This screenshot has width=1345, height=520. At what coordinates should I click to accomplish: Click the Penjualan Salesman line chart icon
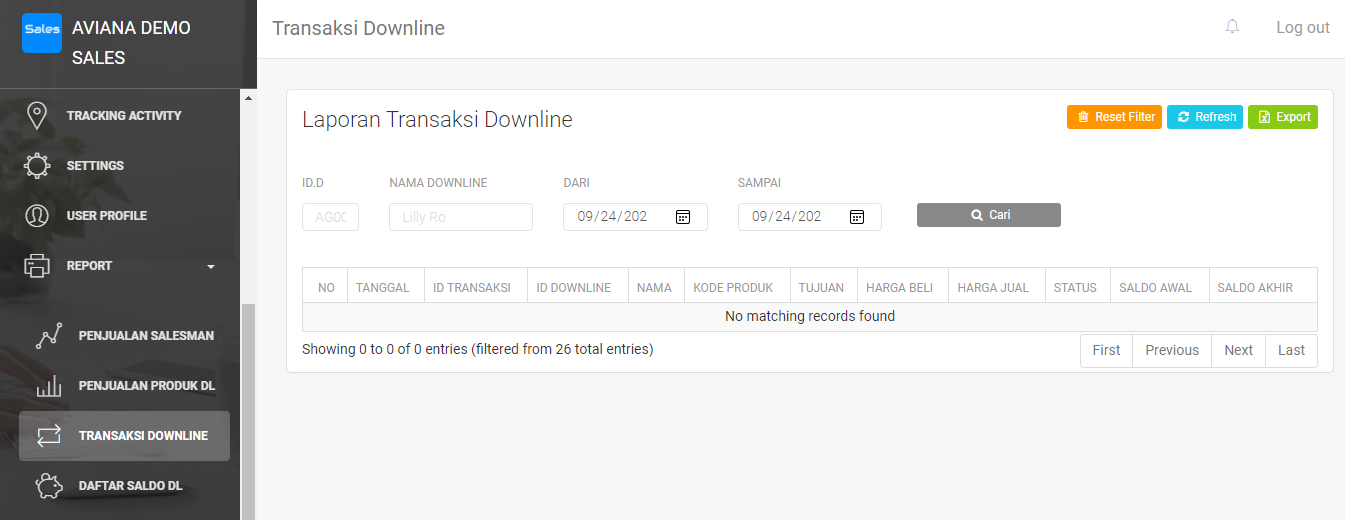click(x=49, y=336)
